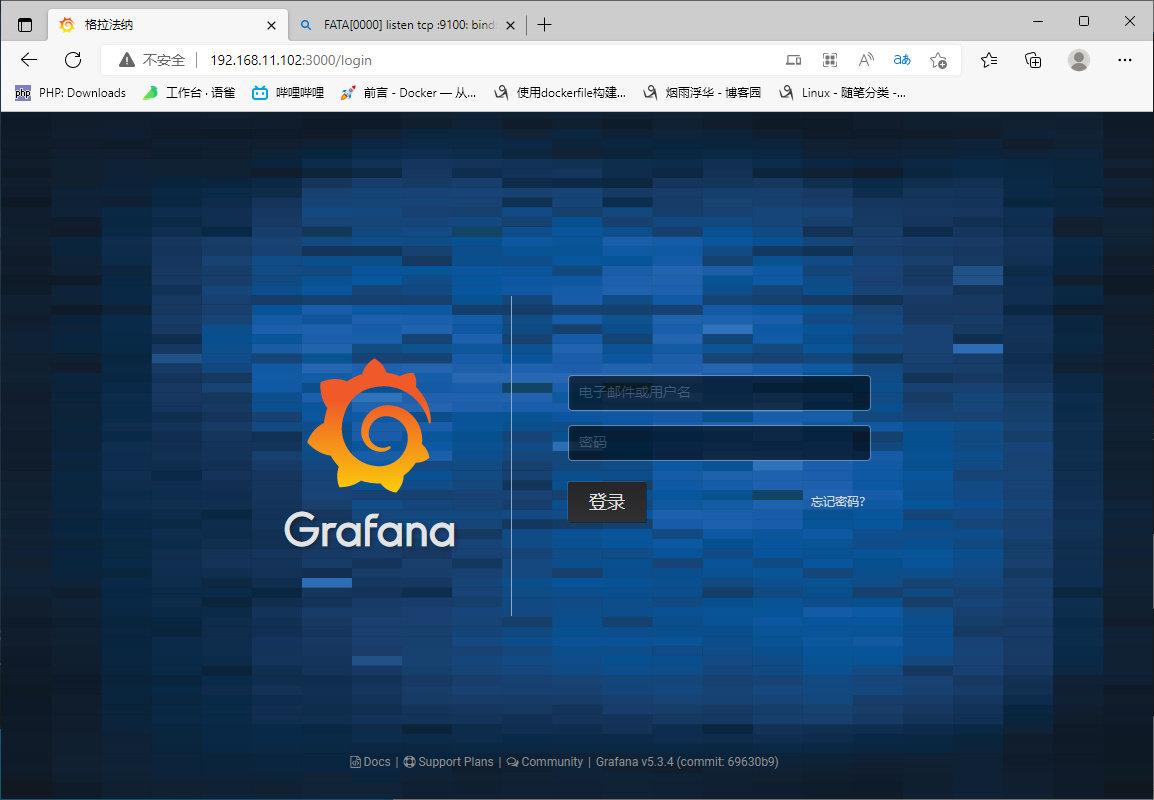Open PHP: Downloads bookmark
This screenshot has height=800, width=1154.
(x=71, y=93)
